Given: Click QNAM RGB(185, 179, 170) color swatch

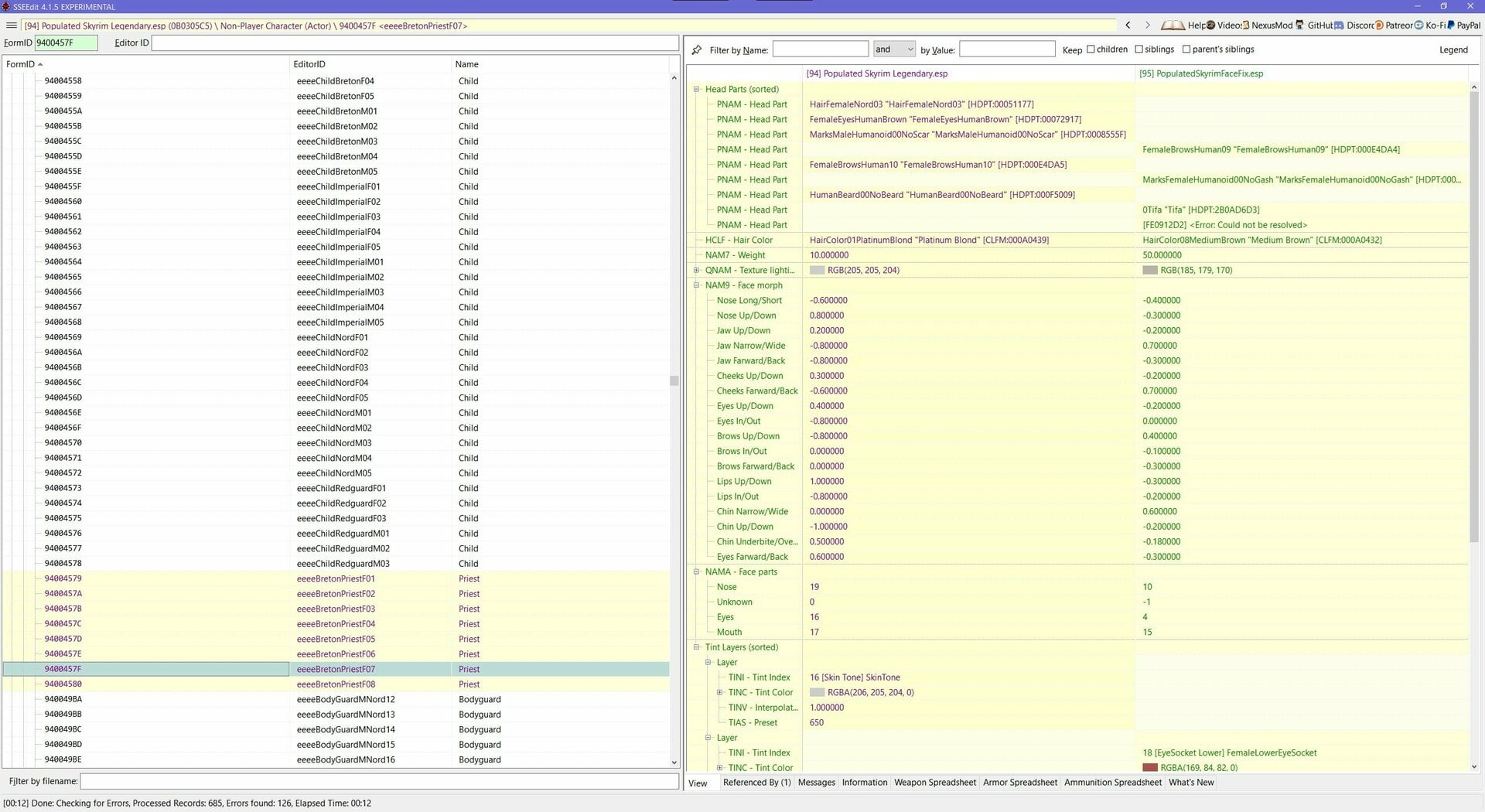Looking at the screenshot, I should tap(1149, 271).
